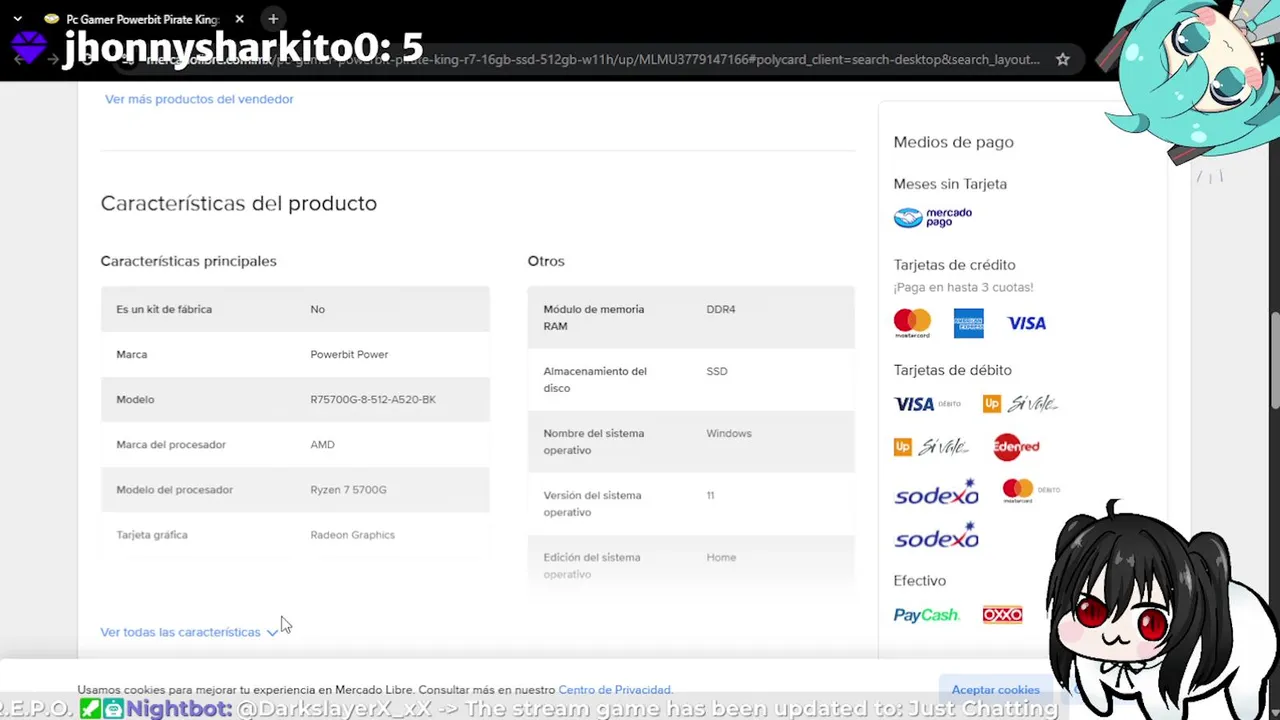Select the 'AMD' processor brand value
The width and height of the screenshot is (1280, 720).
click(x=322, y=444)
